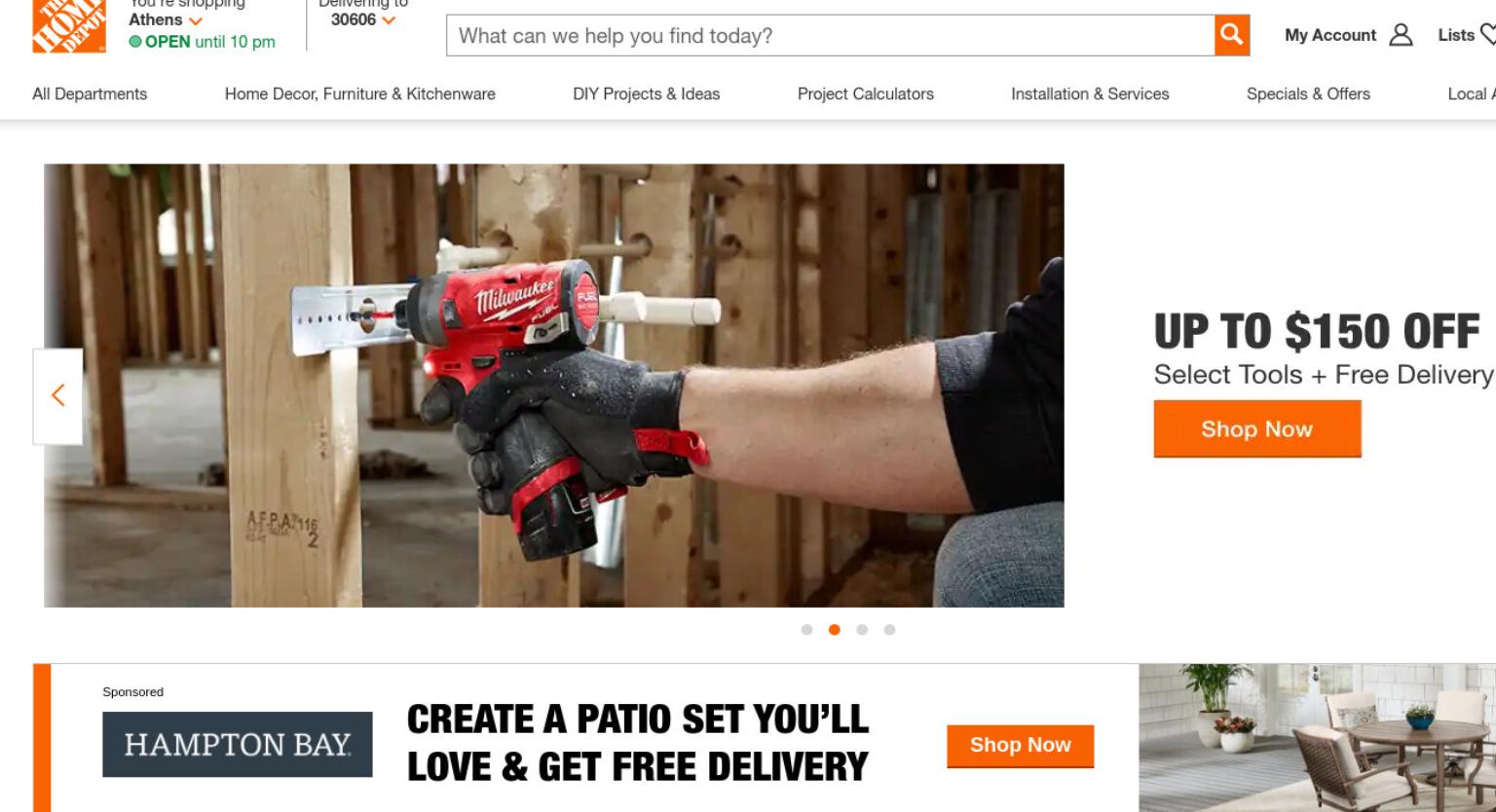The width and height of the screenshot is (1496, 812).
Task: Click the Home Depot logo
Action: click(x=68, y=25)
